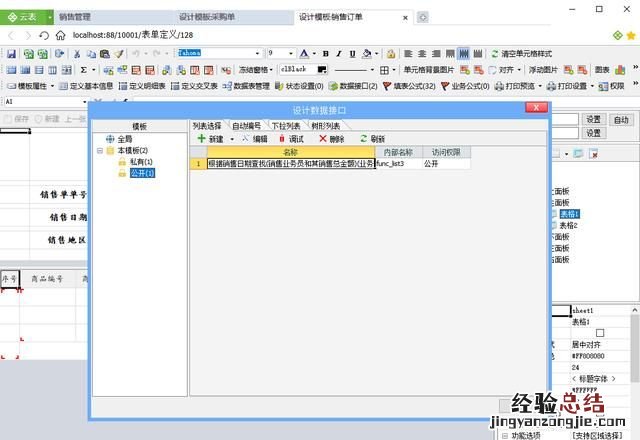Collapse the 本模板(2) tree node
640x440 pixels.
[x=100, y=151]
